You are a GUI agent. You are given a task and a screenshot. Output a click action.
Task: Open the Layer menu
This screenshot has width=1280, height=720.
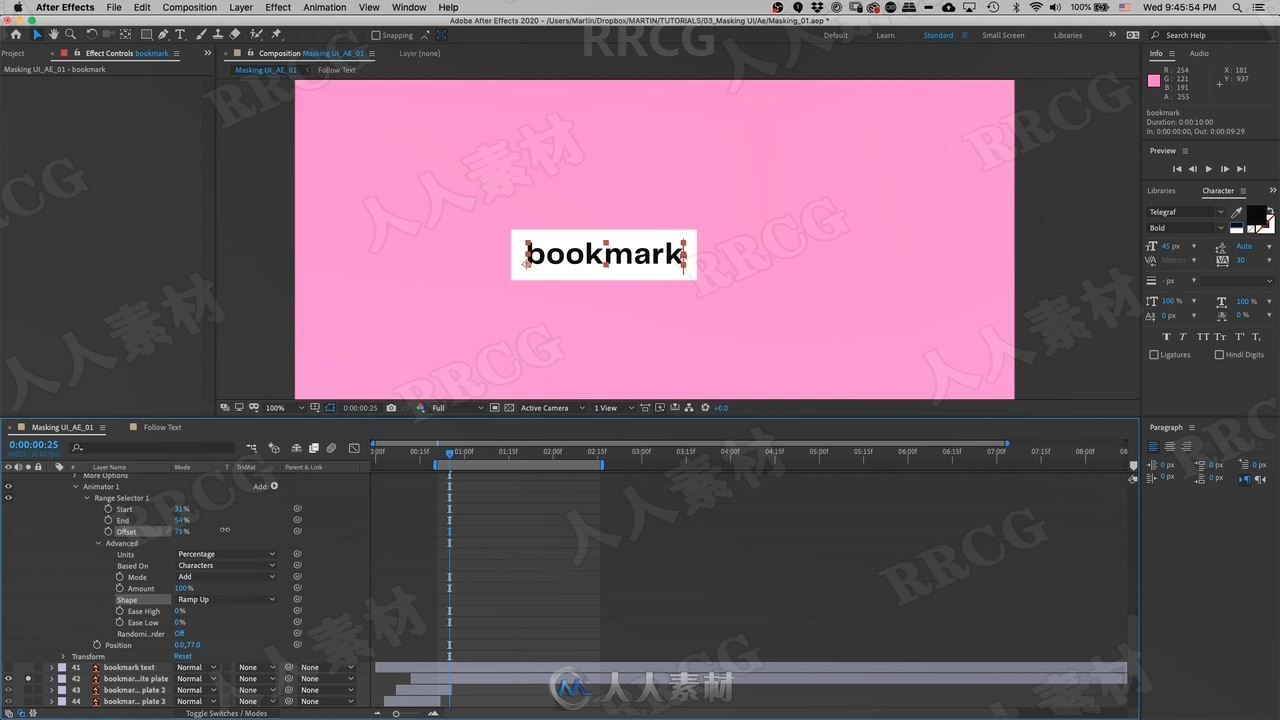click(x=241, y=7)
